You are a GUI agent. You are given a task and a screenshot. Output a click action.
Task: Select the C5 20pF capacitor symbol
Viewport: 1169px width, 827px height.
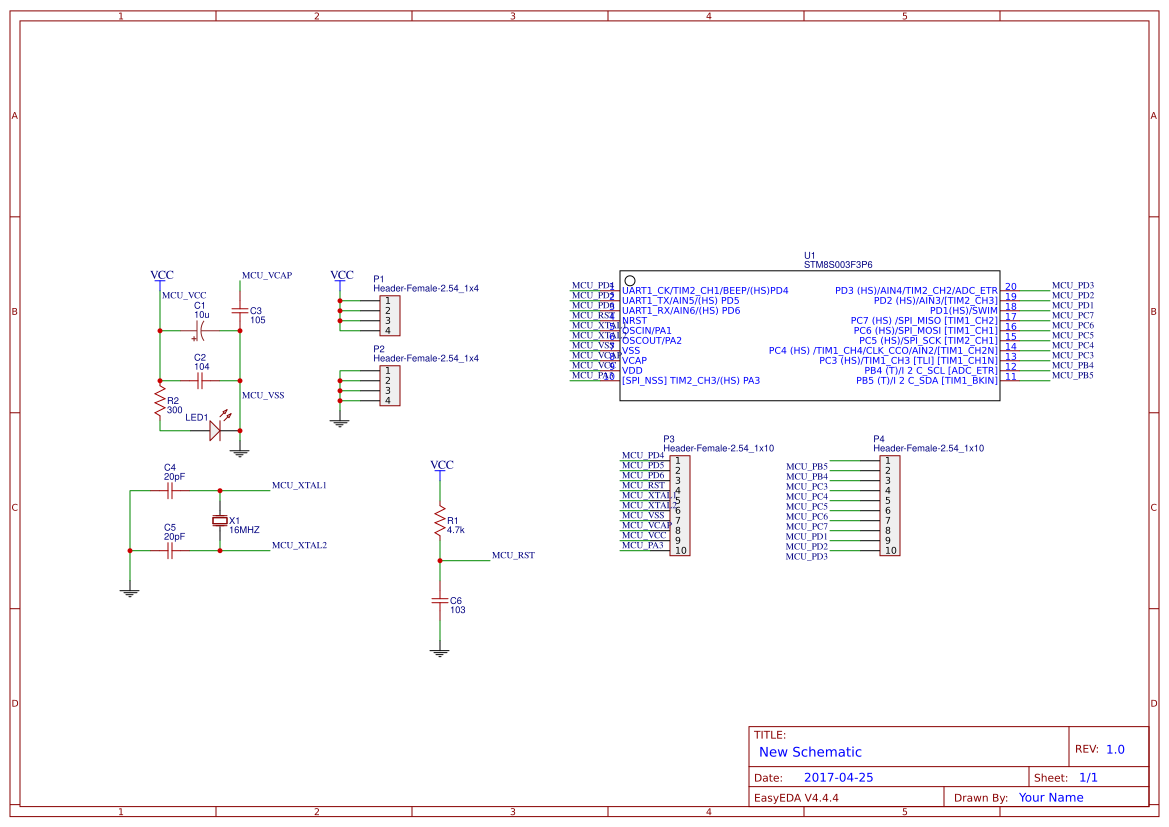coord(170,551)
